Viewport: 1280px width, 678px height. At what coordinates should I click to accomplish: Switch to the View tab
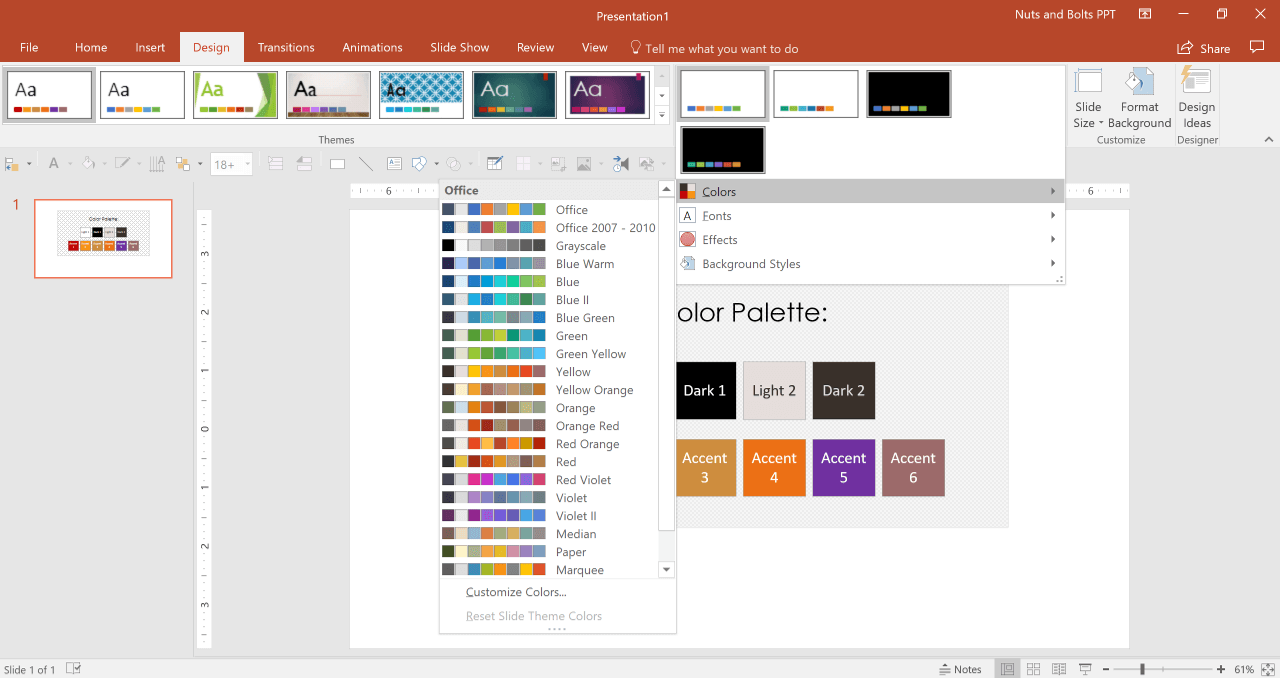coord(595,47)
